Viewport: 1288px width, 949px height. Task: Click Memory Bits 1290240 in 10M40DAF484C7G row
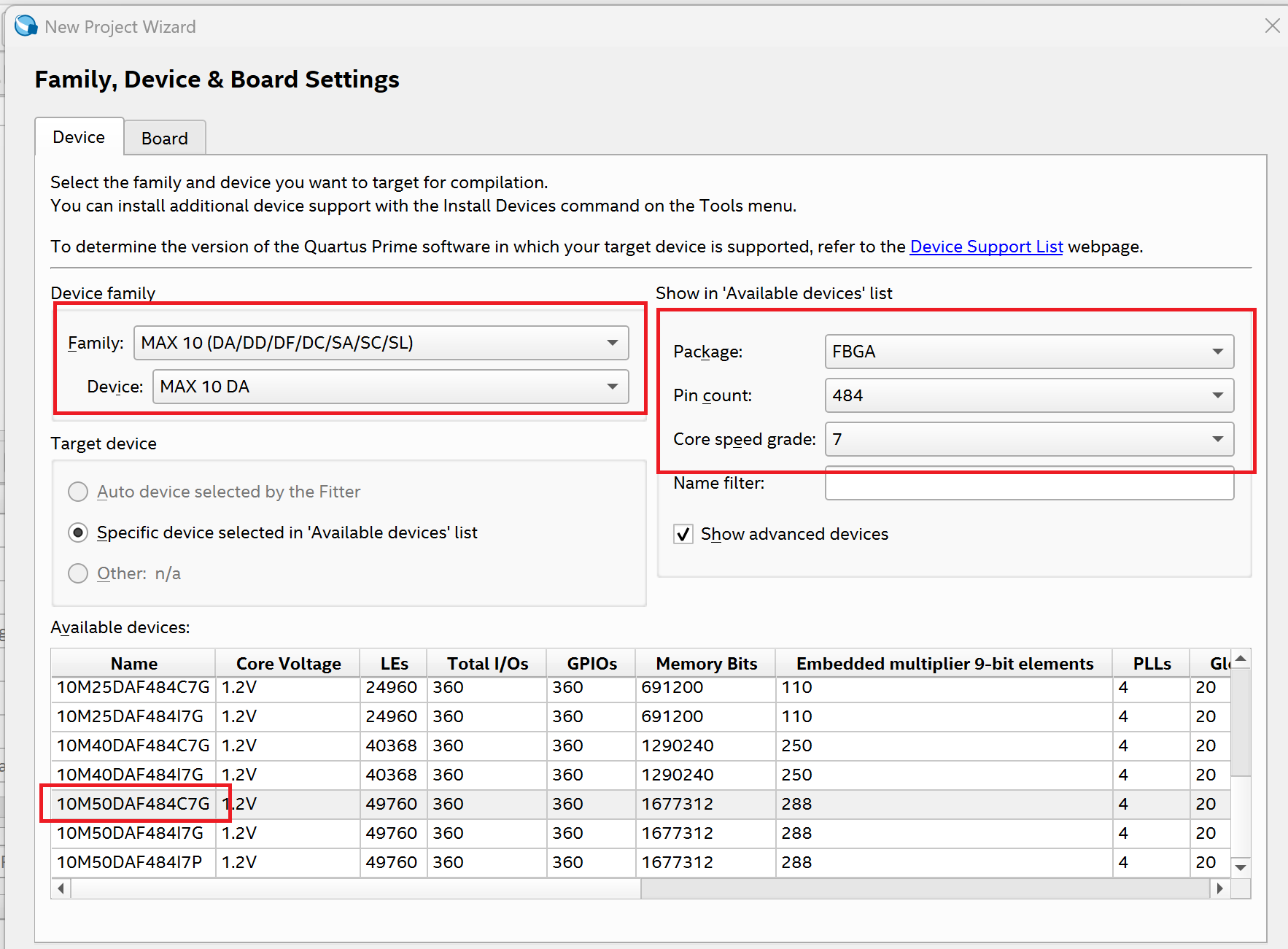click(677, 745)
